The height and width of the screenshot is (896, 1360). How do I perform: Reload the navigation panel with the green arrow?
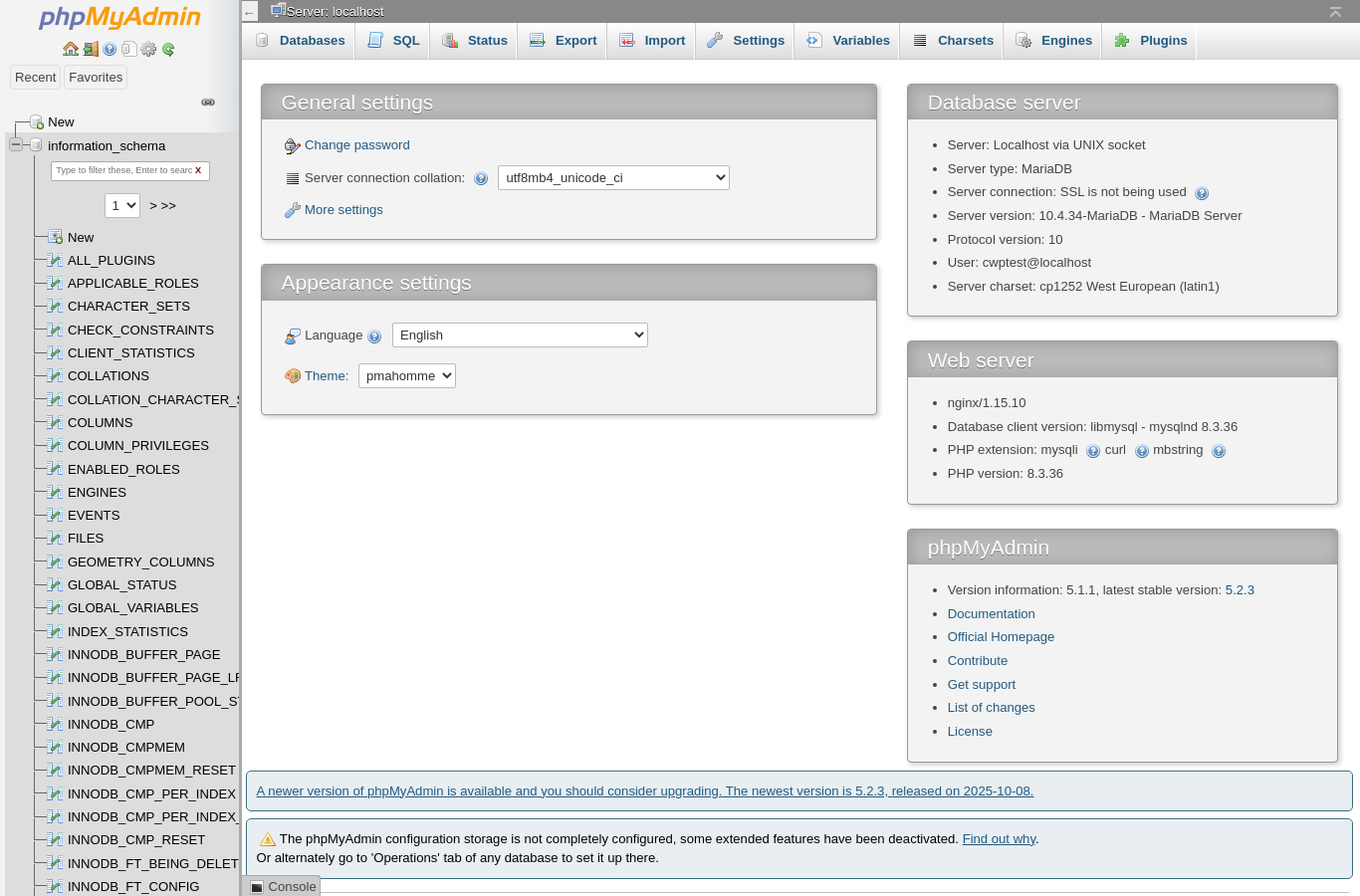(168, 49)
